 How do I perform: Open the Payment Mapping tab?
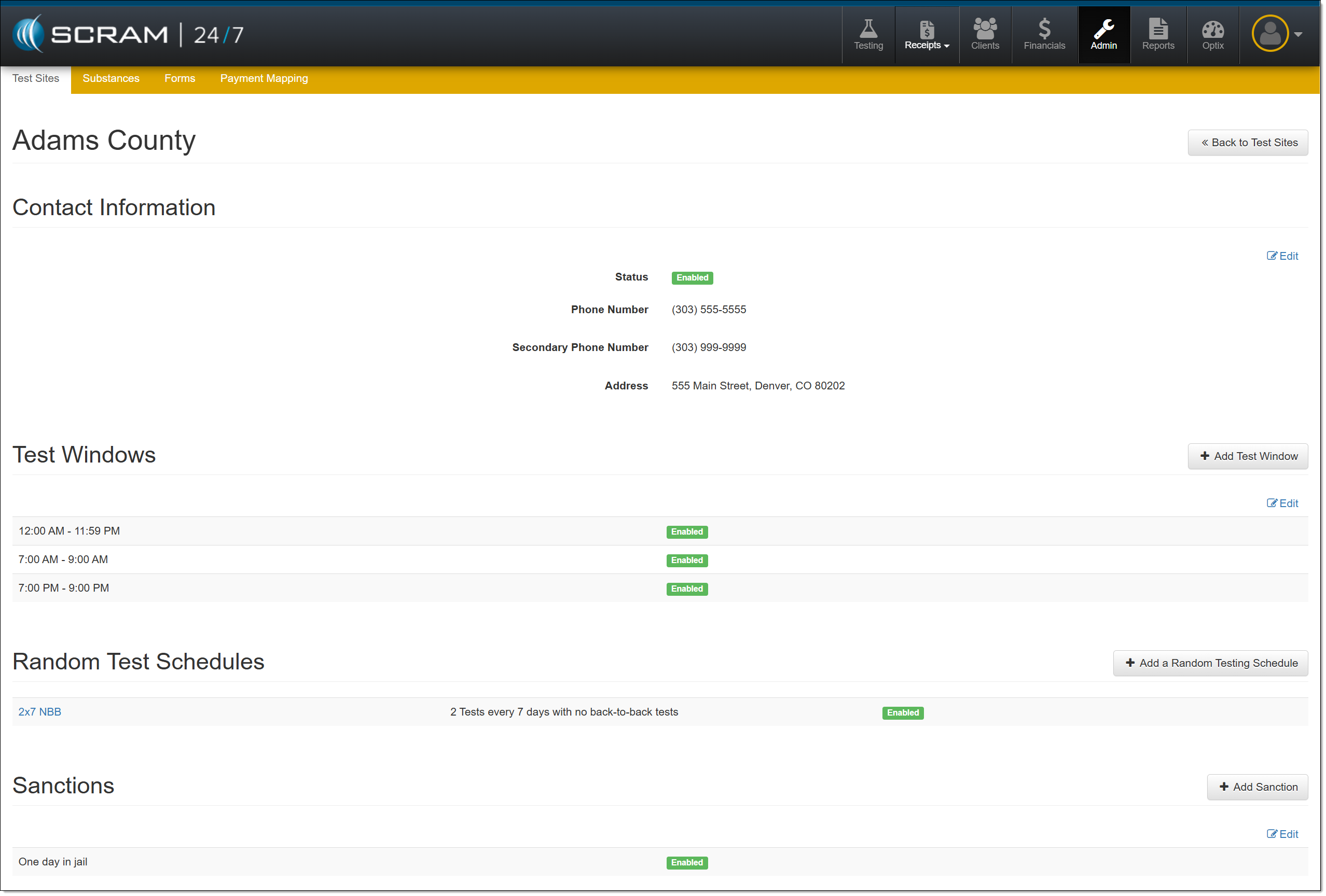tap(264, 78)
